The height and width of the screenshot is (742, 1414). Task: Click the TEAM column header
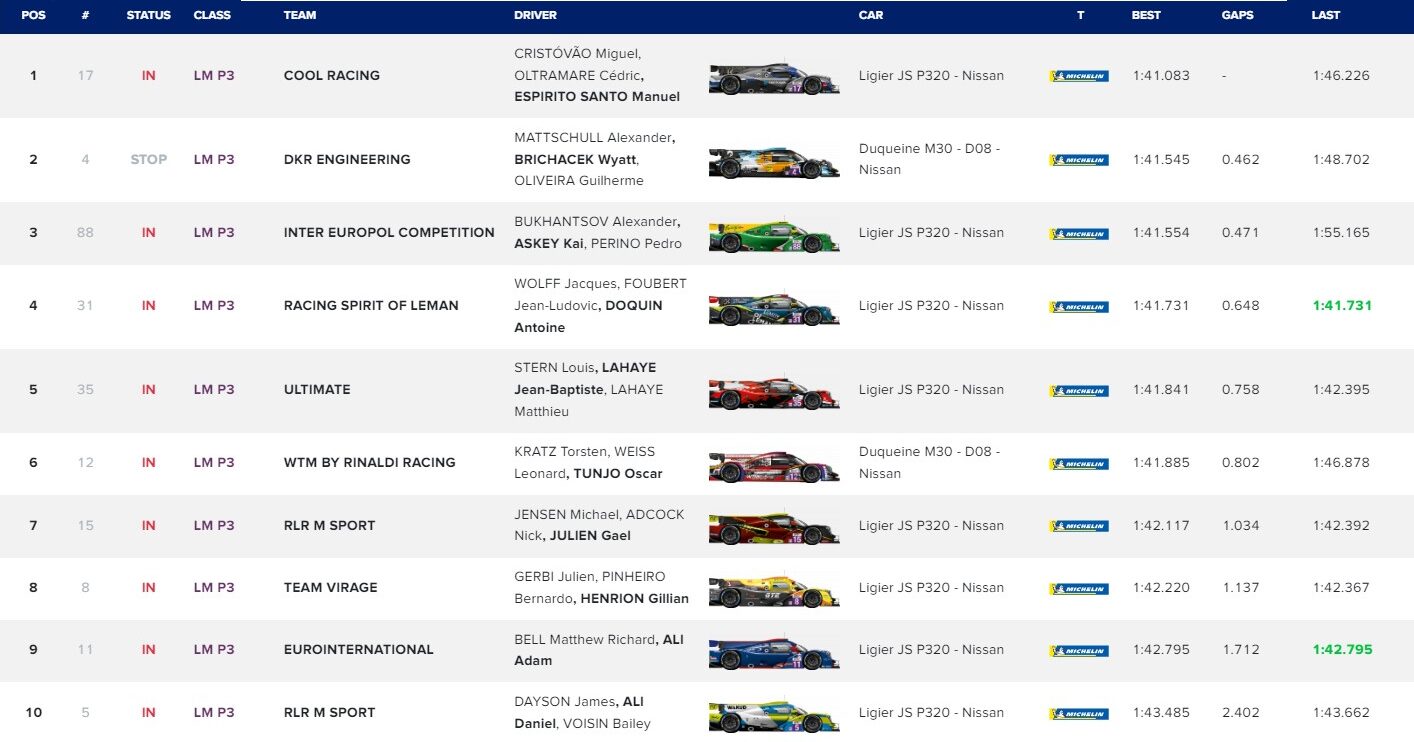click(x=300, y=15)
